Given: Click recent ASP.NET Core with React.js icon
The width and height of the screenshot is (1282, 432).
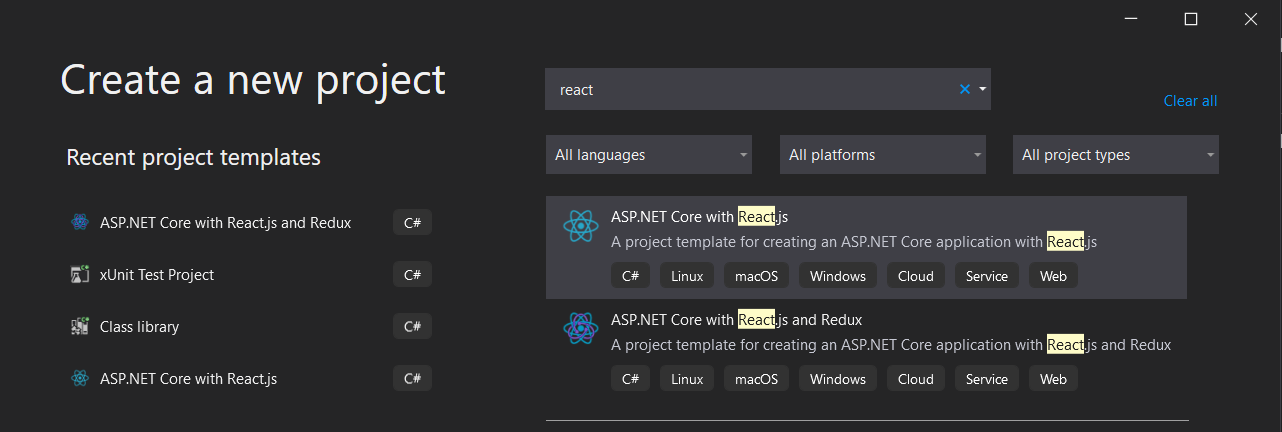Looking at the screenshot, I should 80,378.
